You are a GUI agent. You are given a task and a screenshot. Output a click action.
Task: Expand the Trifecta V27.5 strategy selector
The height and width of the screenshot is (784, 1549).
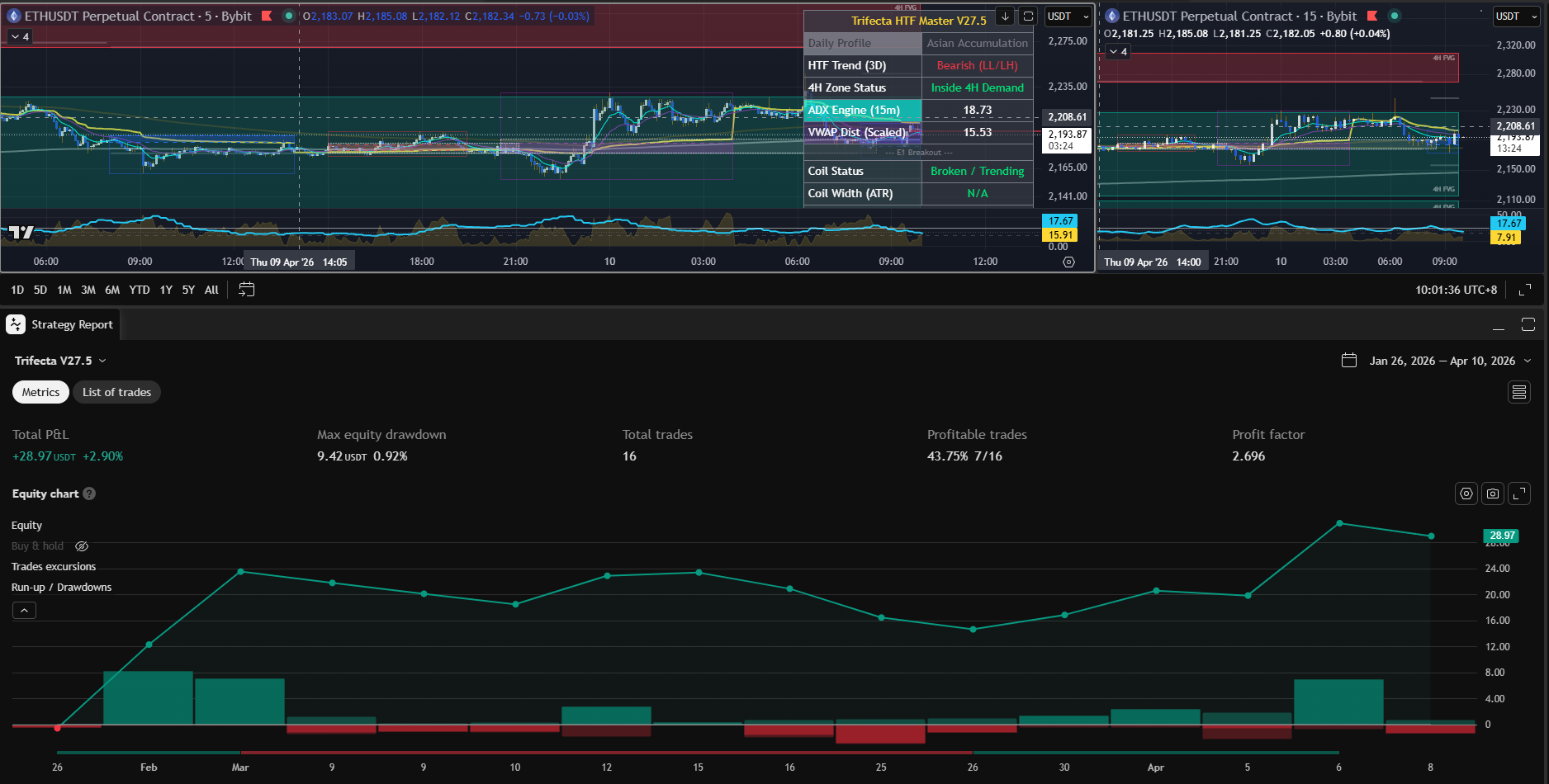coord(102,361)
